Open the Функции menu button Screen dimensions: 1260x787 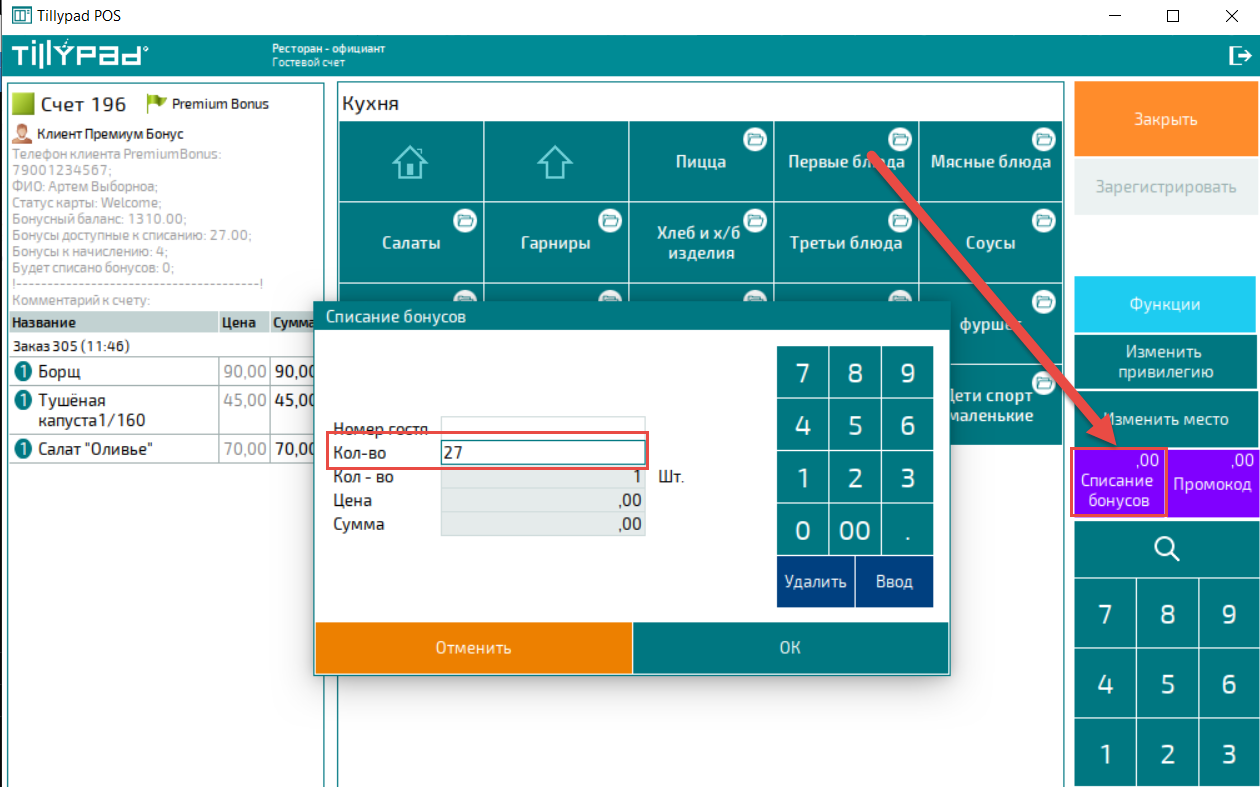click(x=1164, y=305)
